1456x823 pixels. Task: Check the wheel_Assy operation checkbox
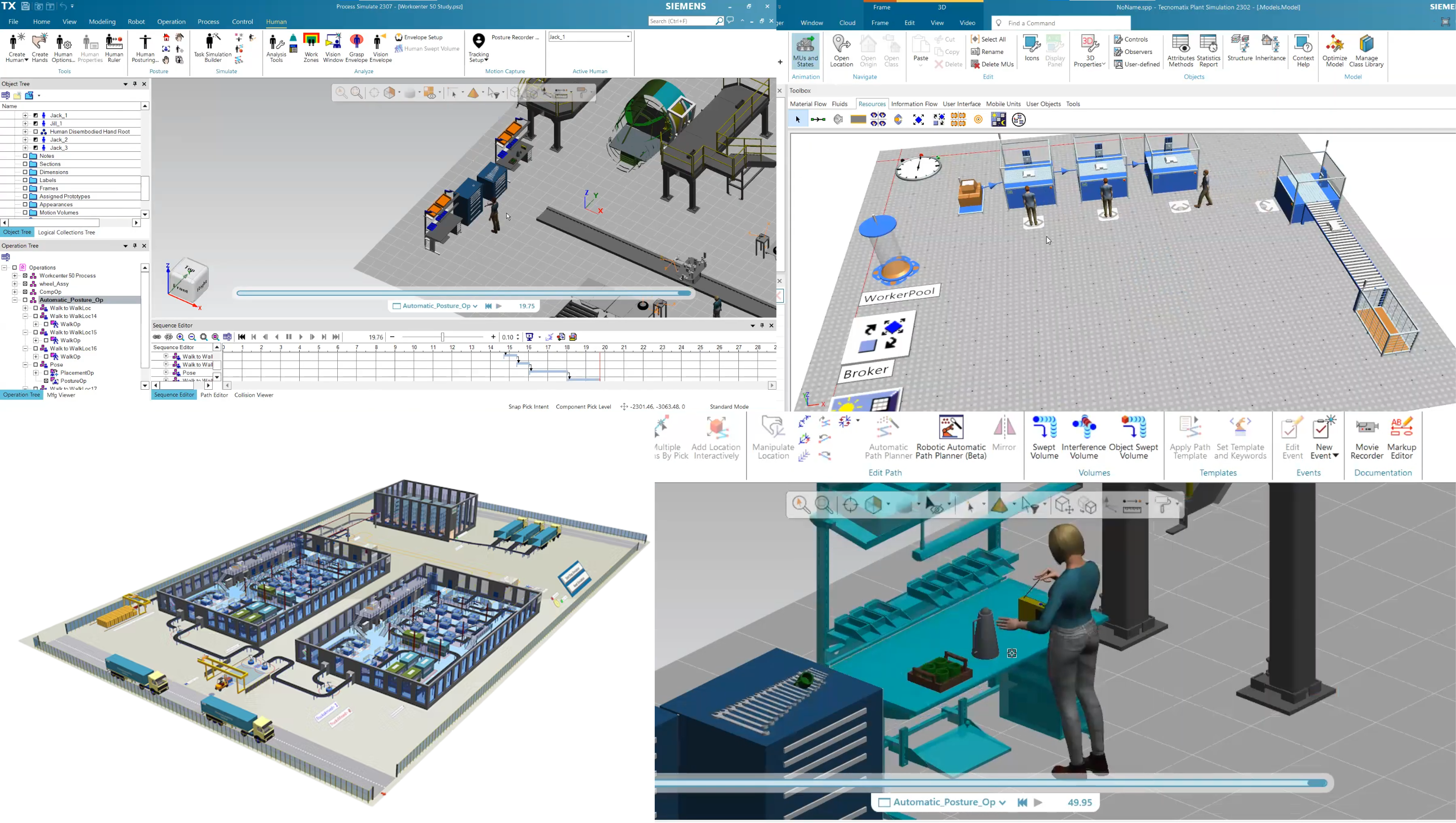point(25,284)
